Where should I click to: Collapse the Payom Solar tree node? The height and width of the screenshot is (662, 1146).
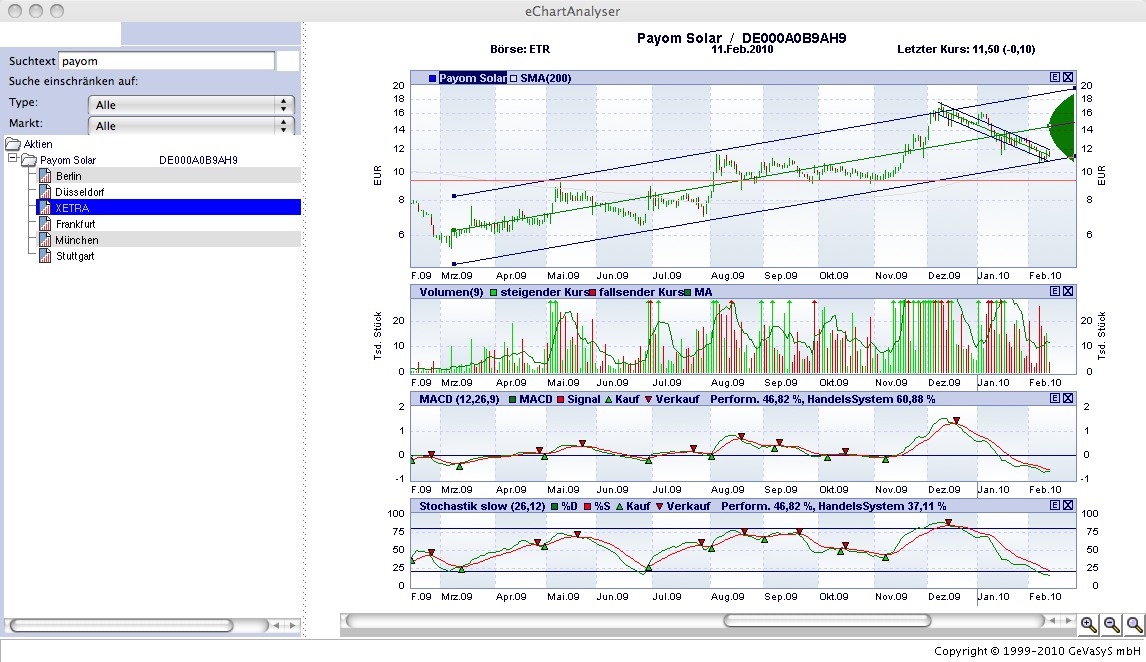coord(12,159)
